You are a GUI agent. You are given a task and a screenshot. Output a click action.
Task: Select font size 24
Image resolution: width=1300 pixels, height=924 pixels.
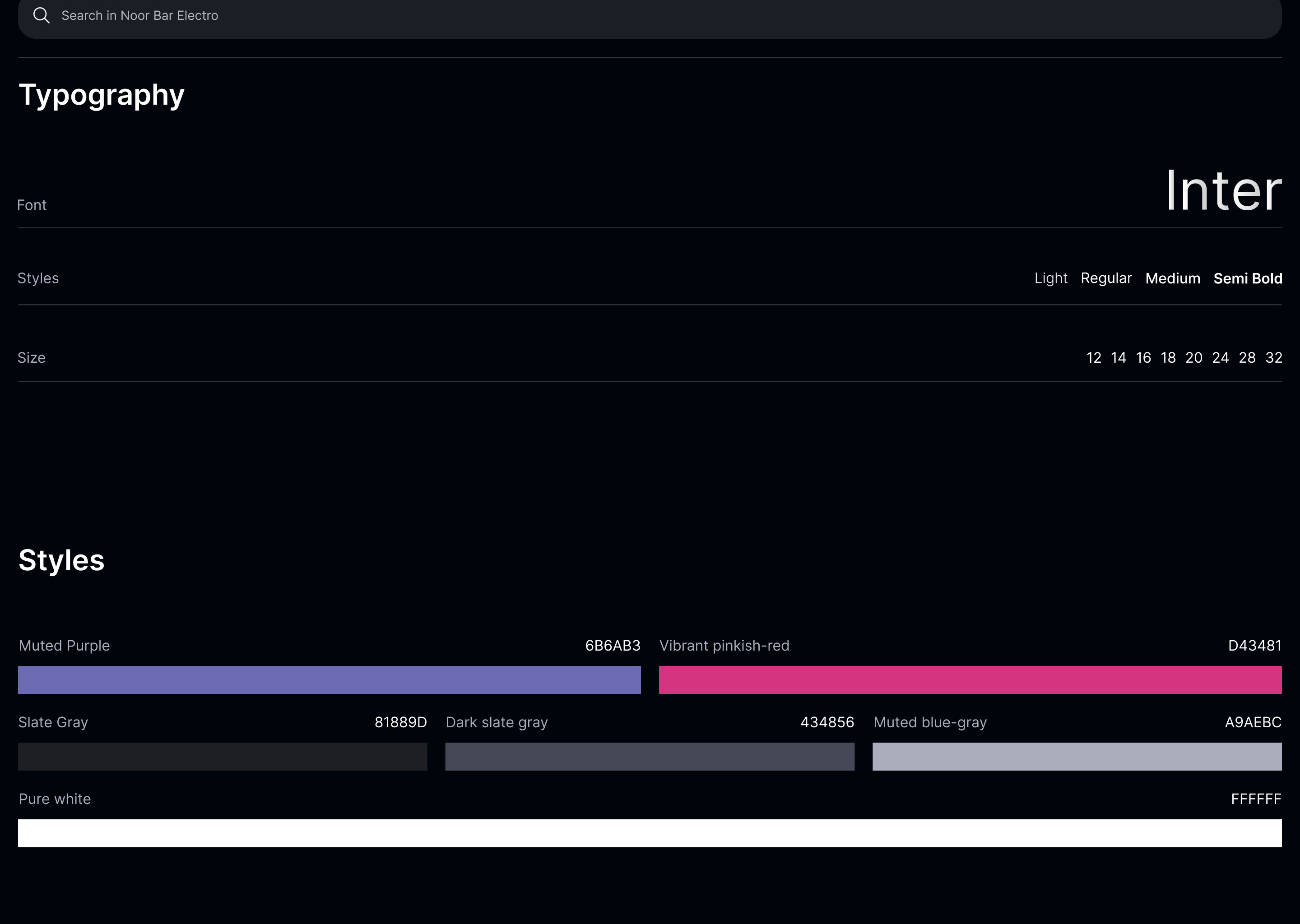point(1220,358)
